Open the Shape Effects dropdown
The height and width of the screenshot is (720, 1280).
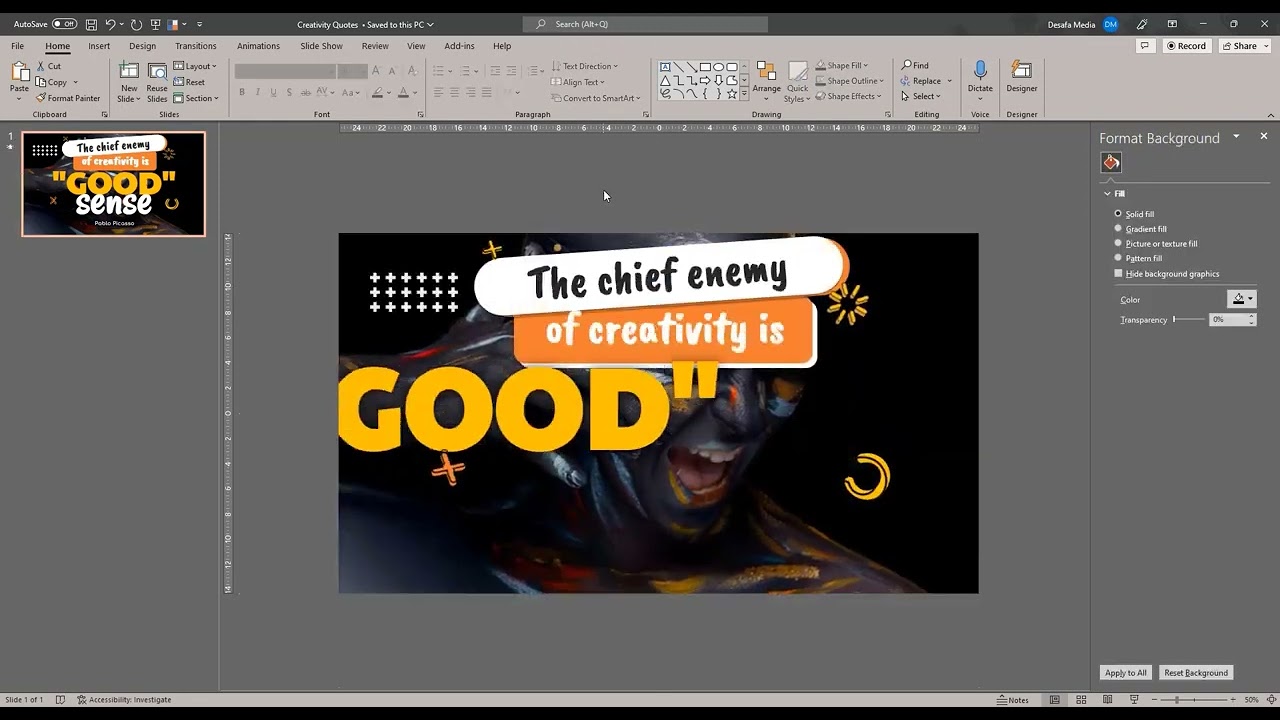pyautogui.click(x=849, y=96)
